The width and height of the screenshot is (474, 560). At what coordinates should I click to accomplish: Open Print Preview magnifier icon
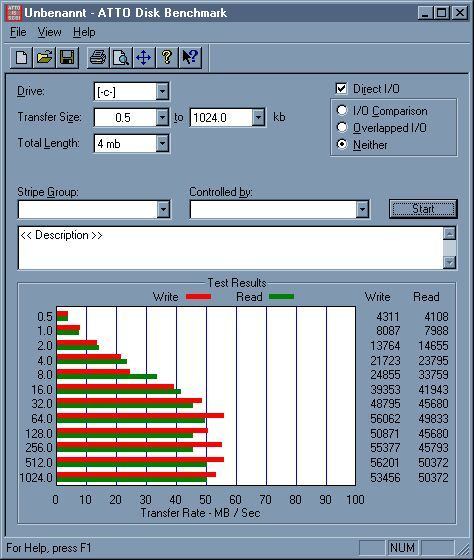[121, 57]
